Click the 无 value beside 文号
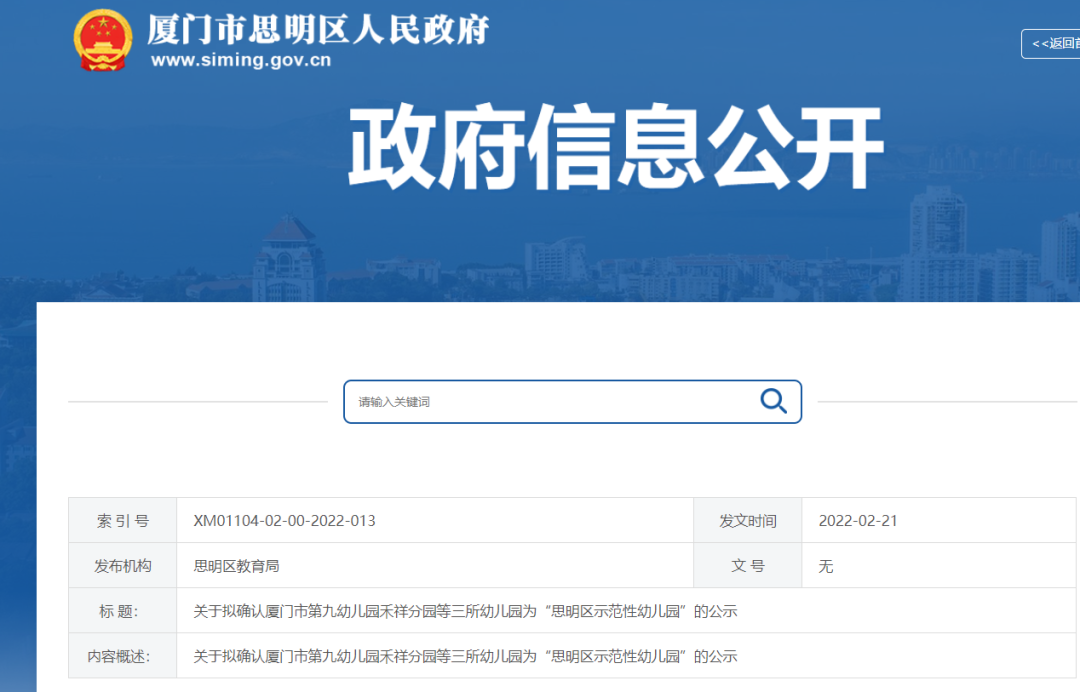The image size is (1080, 692). point(826,566)
